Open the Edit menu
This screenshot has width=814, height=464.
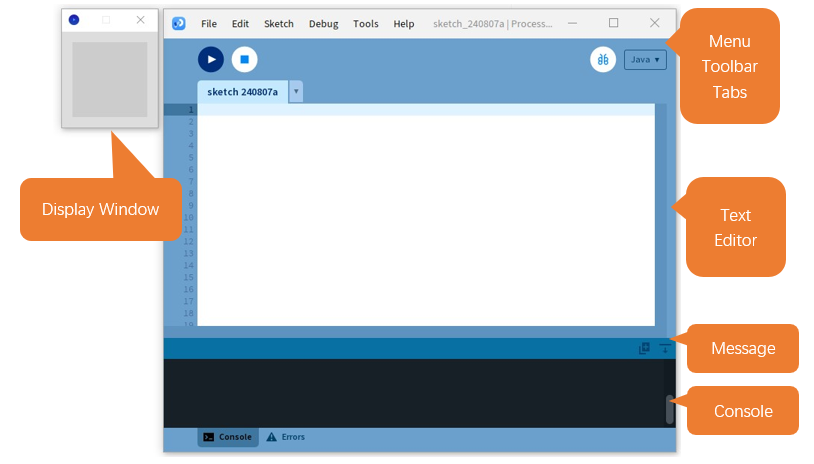click(240, 24)
